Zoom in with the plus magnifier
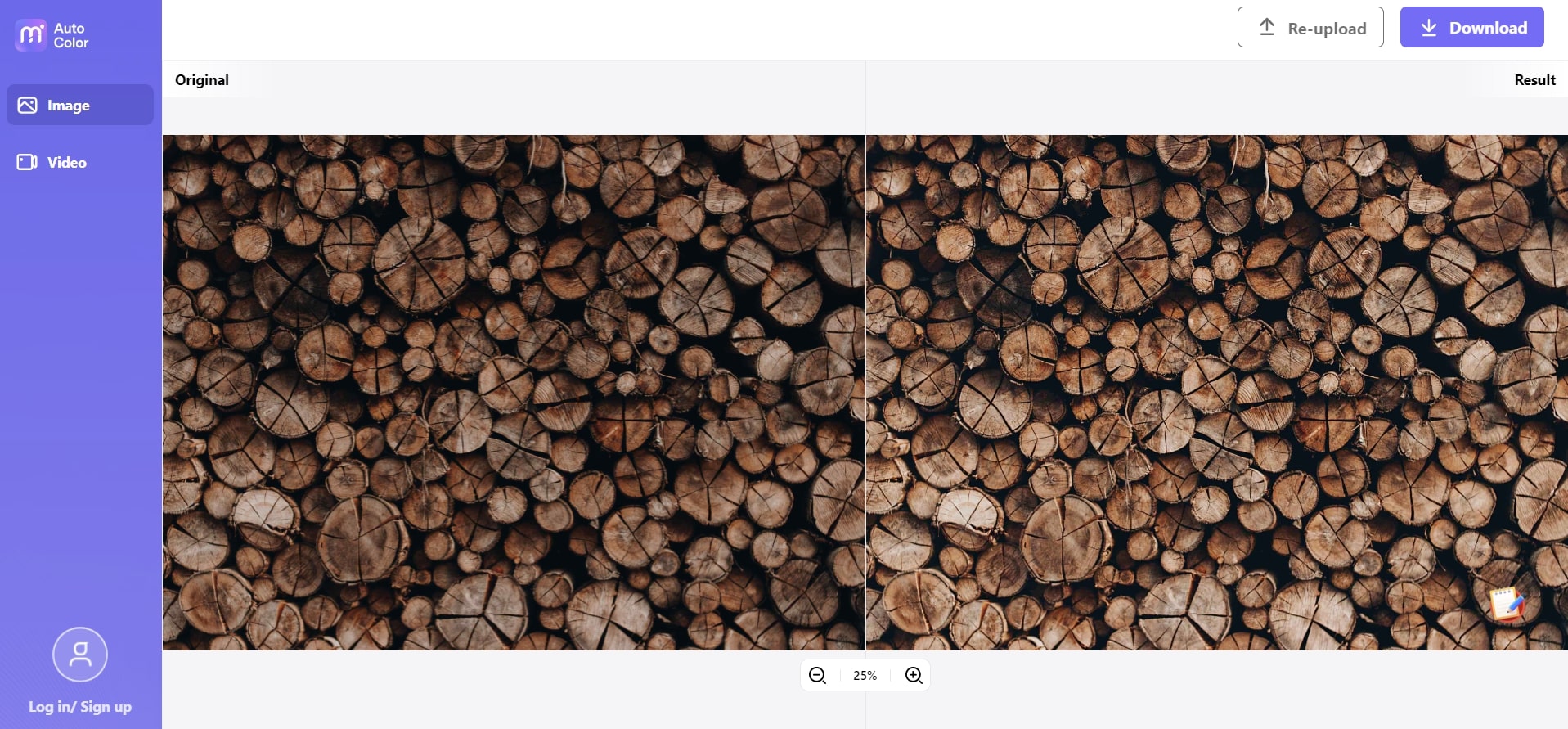Image resolution: width=1568 pixels, height=729 pixels. (914, 675)
